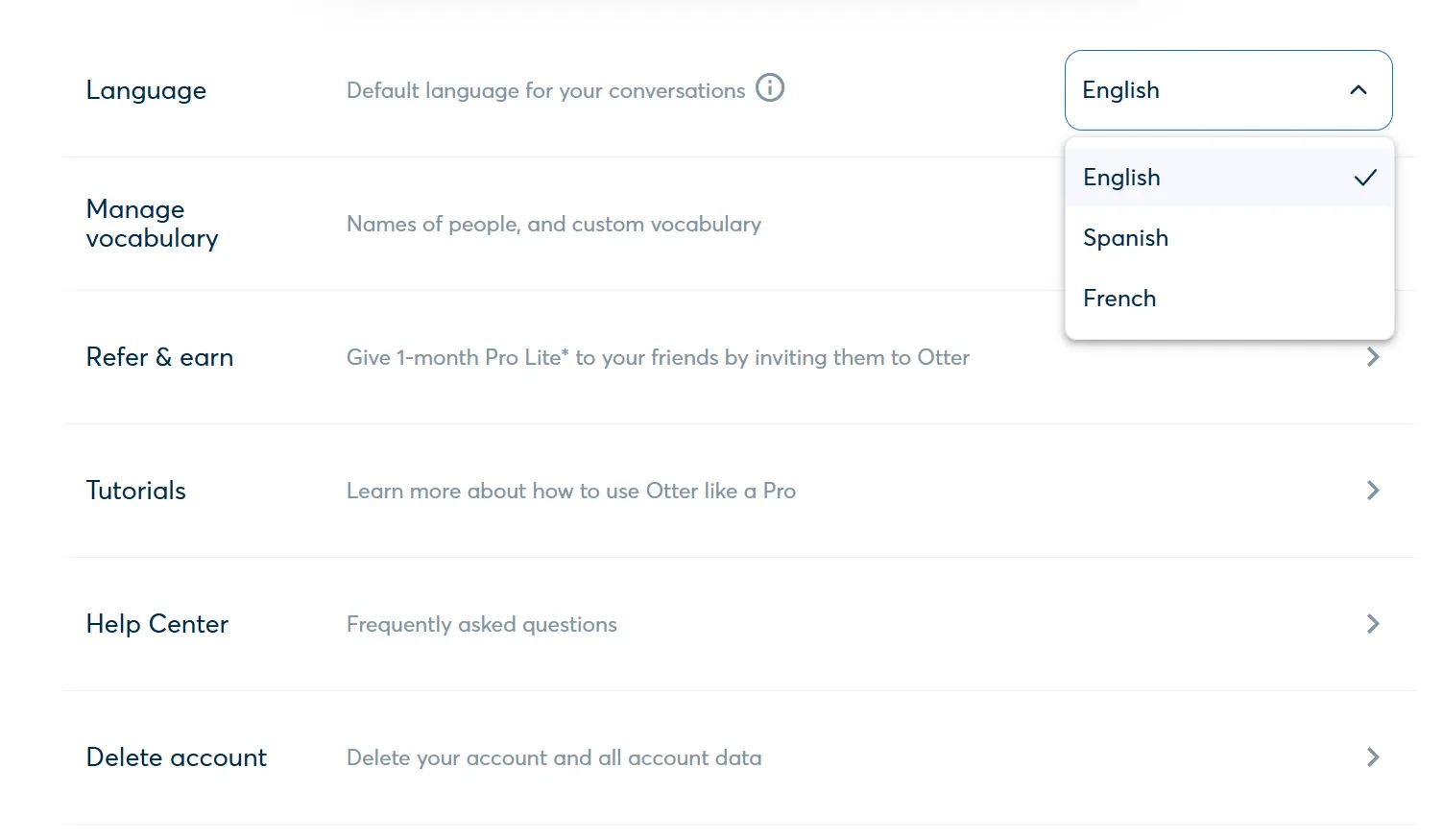Open the Help Center label
Viewport: 1443px width, 840px height.
[156, 624]
